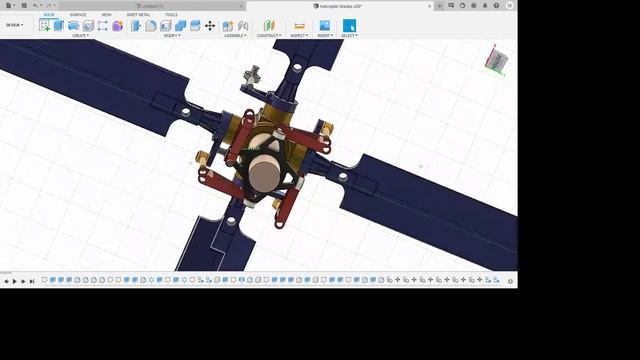Select the purple Create Form tool
The image size is (640, 360).
point(118,26)
